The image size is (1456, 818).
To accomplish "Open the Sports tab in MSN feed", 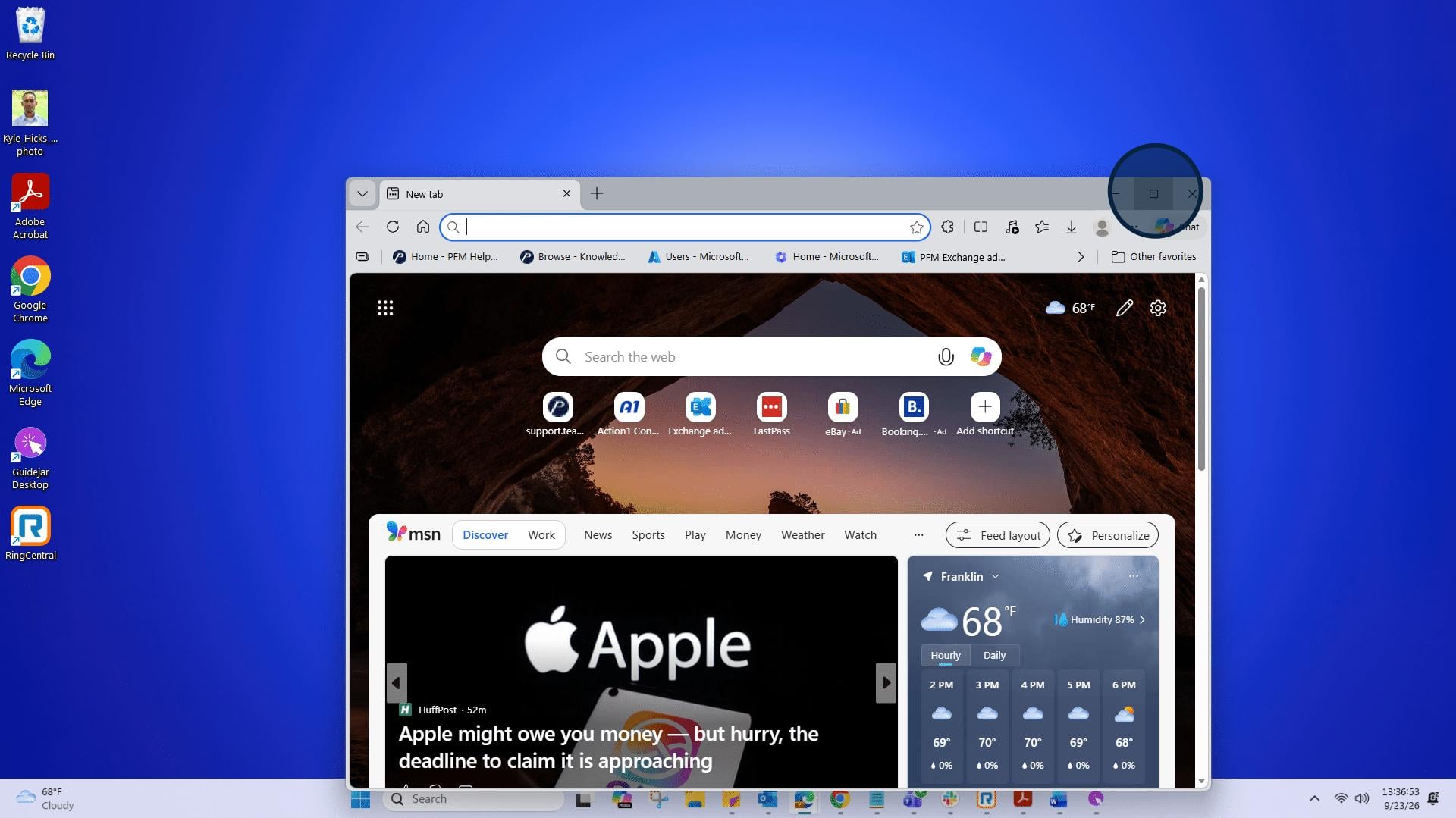I will 648,535.
